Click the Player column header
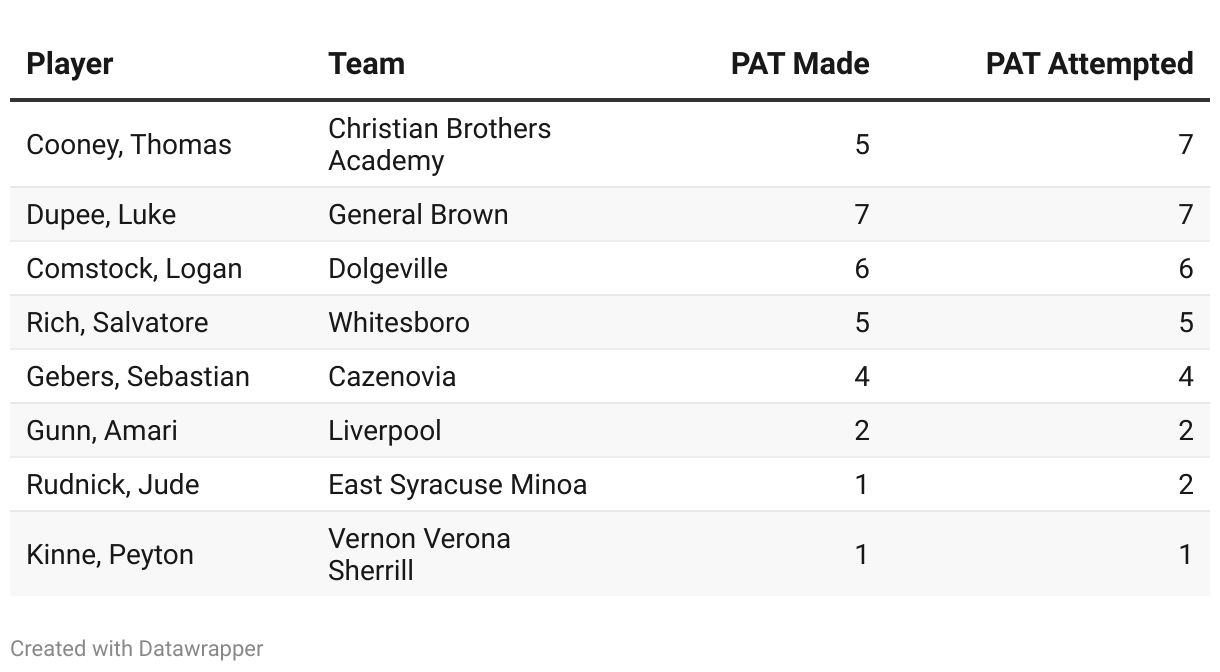 tap(70, 64)
